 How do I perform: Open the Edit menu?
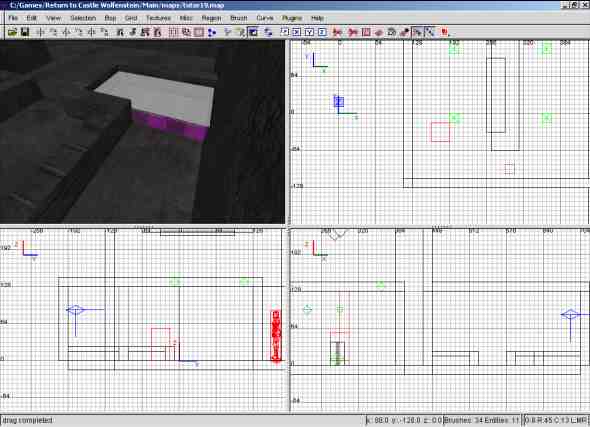coord(31,18)
